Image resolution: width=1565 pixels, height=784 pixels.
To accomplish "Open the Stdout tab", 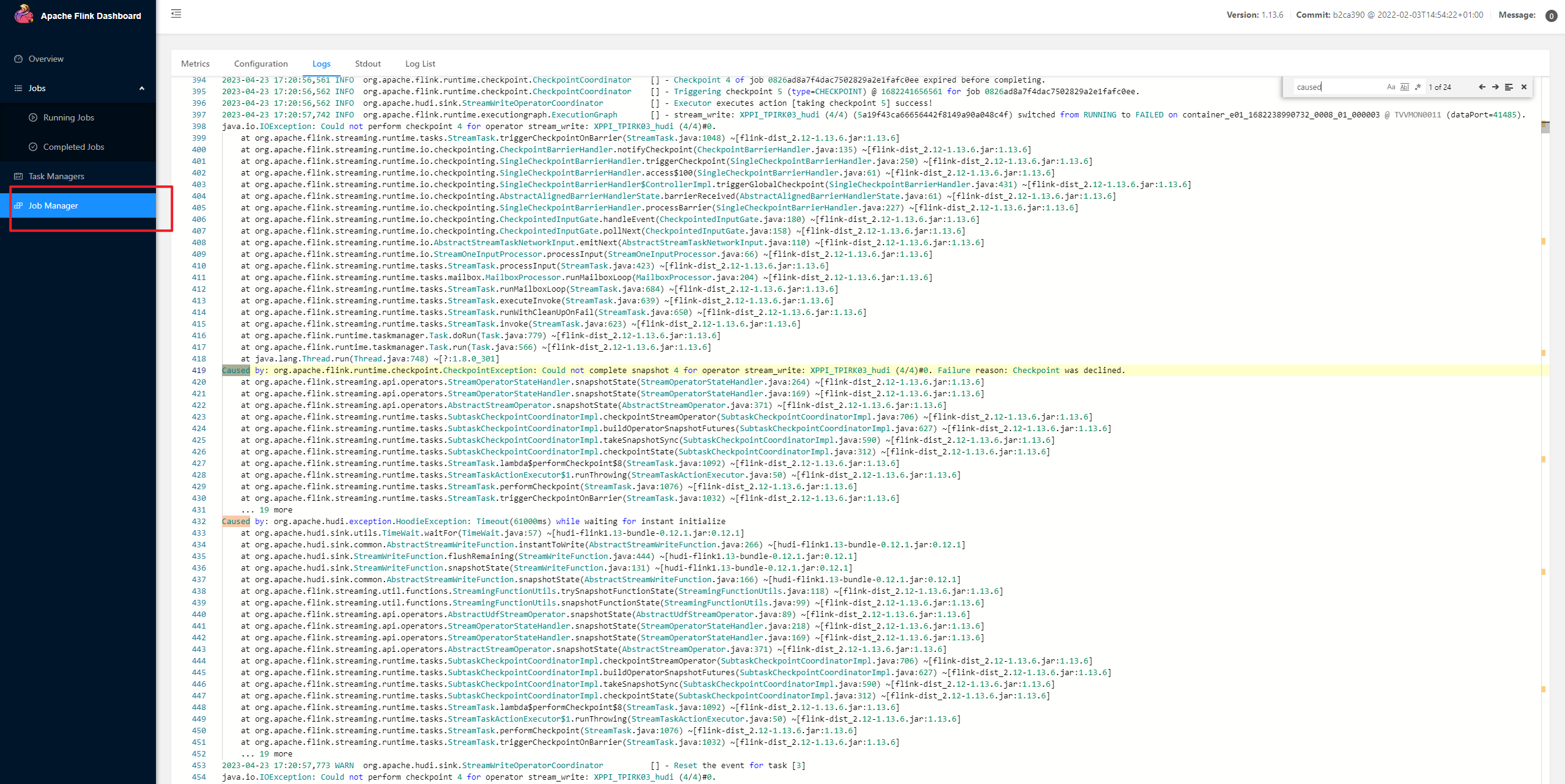I will click(x=368, y=64).
